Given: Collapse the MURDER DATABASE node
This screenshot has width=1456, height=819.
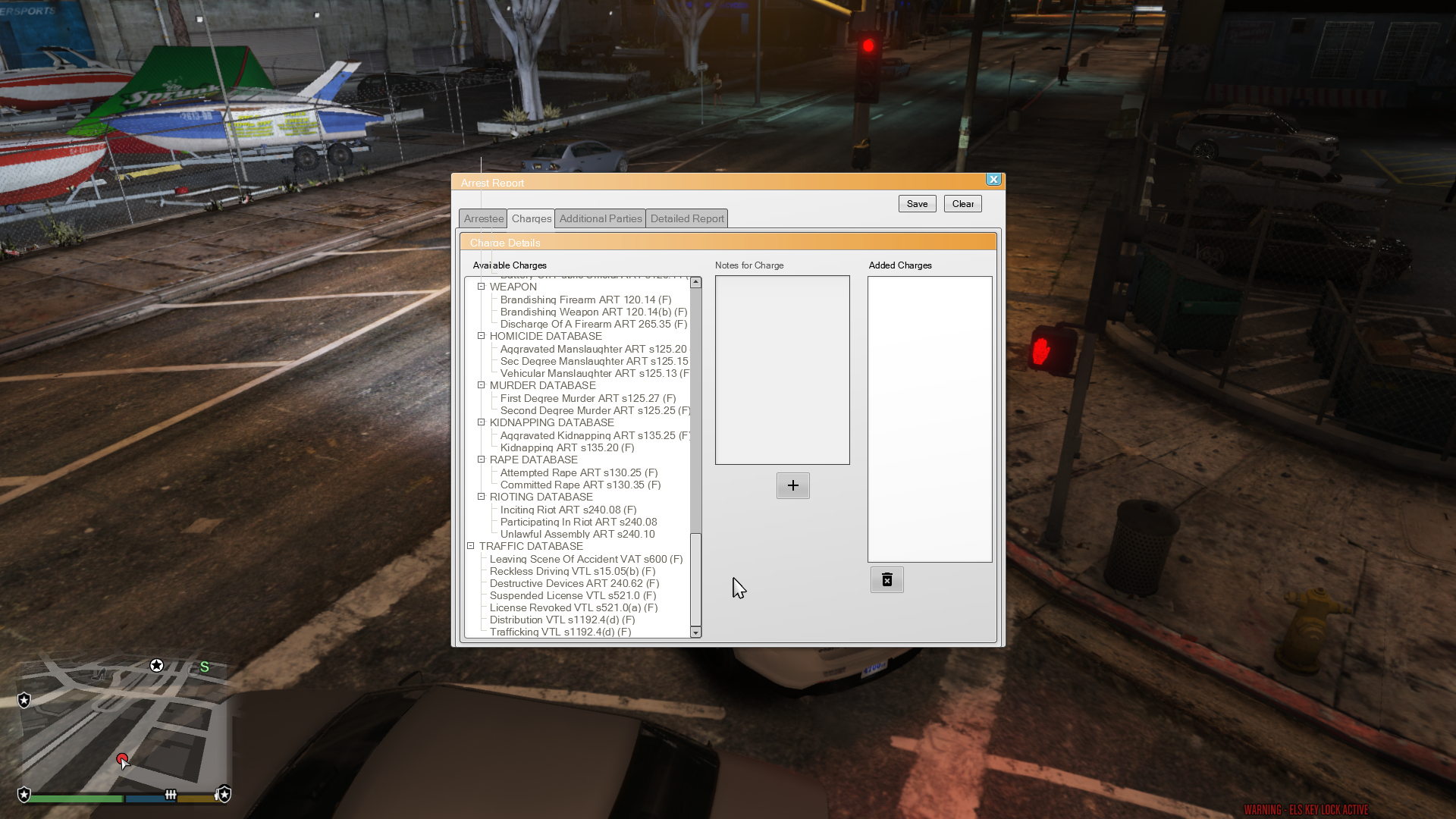Looking at the screenshot, I should (481, 385).
